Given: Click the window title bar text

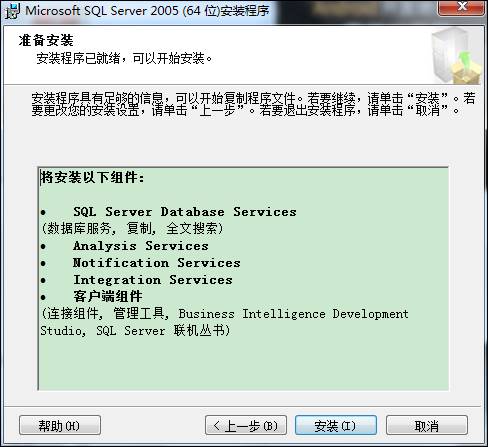Looking at the screenshot, I should point(147,11).
